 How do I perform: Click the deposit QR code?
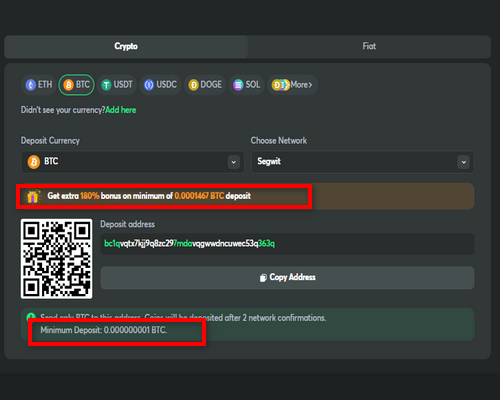[x=57, y=259]
